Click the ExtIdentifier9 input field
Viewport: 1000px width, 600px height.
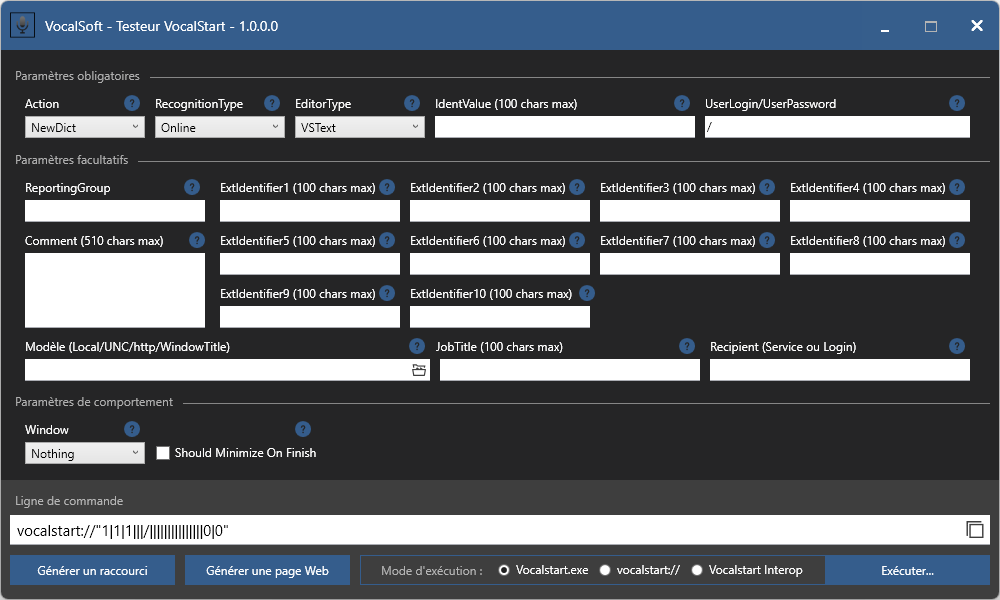310,317
